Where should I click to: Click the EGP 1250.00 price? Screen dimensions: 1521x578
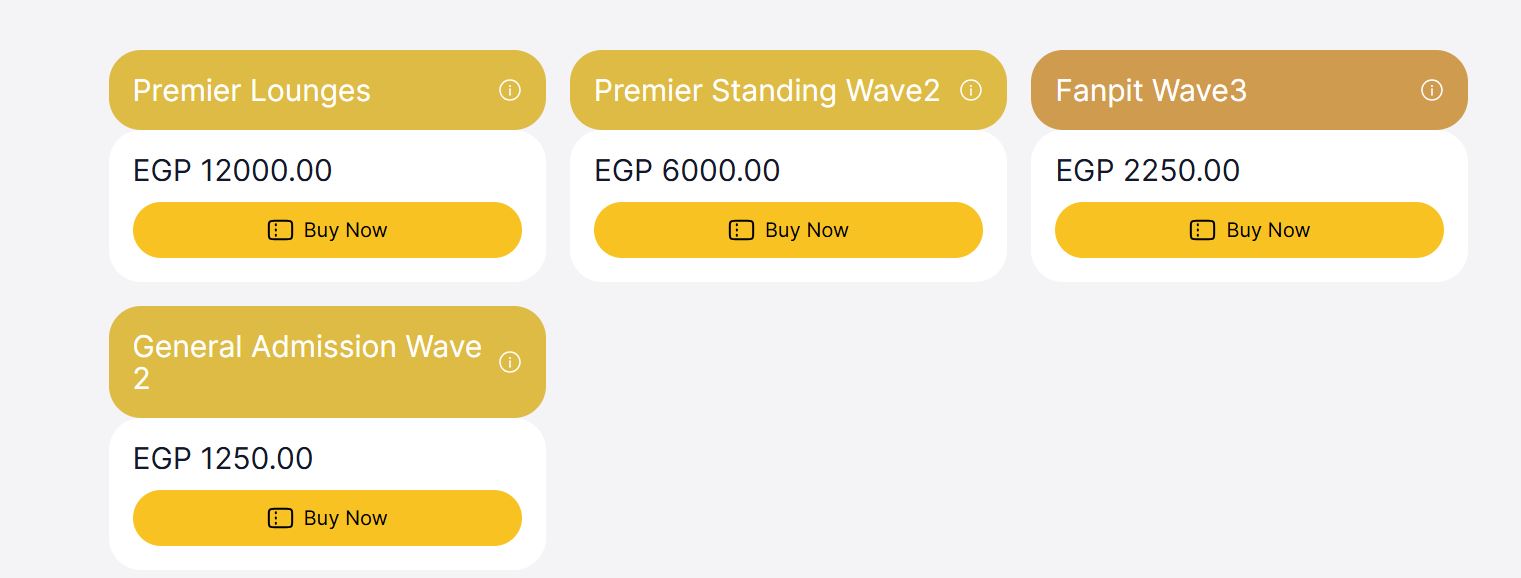pos(223,459)
